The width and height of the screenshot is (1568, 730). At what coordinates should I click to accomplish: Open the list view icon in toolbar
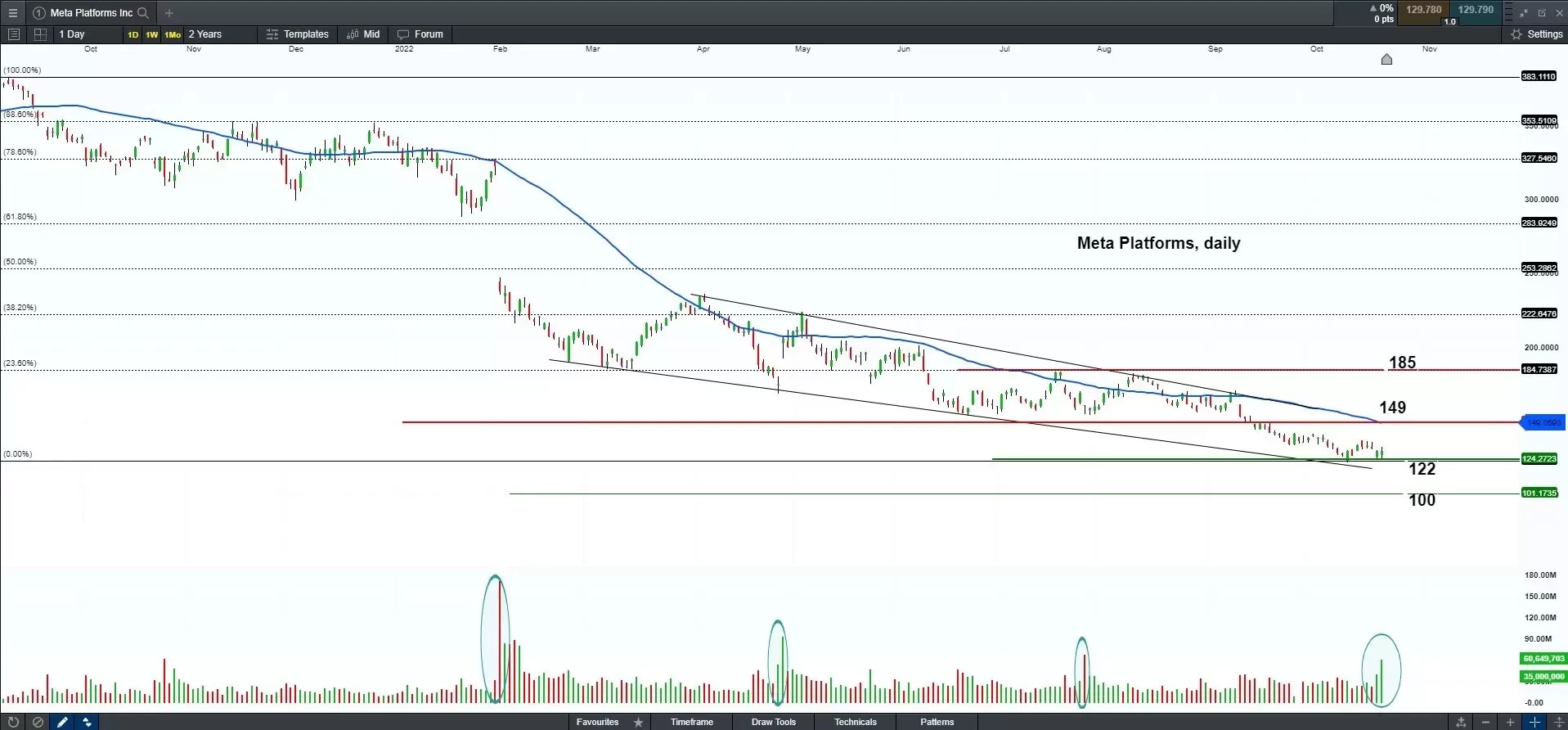13,34
